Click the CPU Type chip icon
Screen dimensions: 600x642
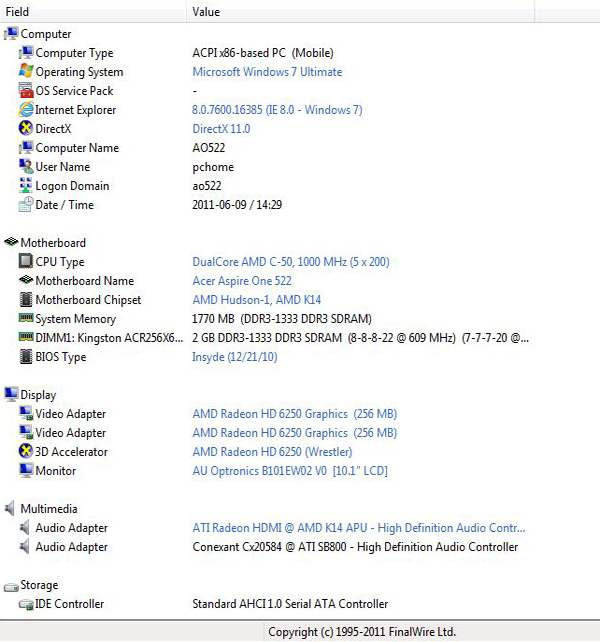pos(26,261)
